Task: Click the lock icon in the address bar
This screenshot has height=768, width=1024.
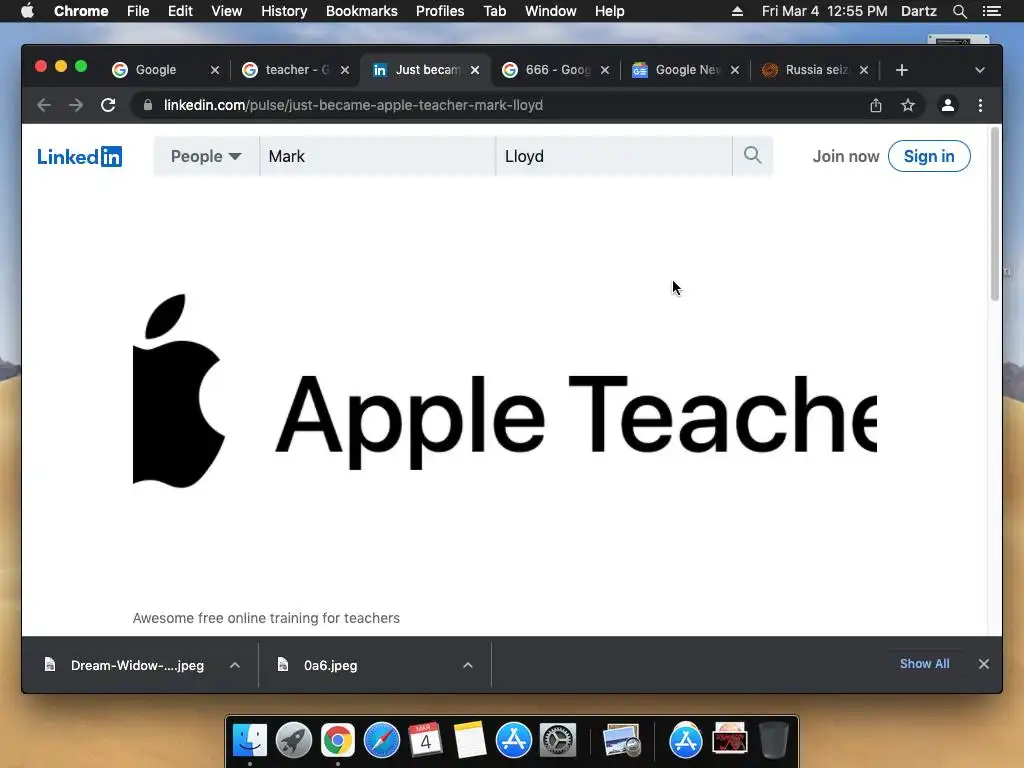Action: [x=148, y=105]
